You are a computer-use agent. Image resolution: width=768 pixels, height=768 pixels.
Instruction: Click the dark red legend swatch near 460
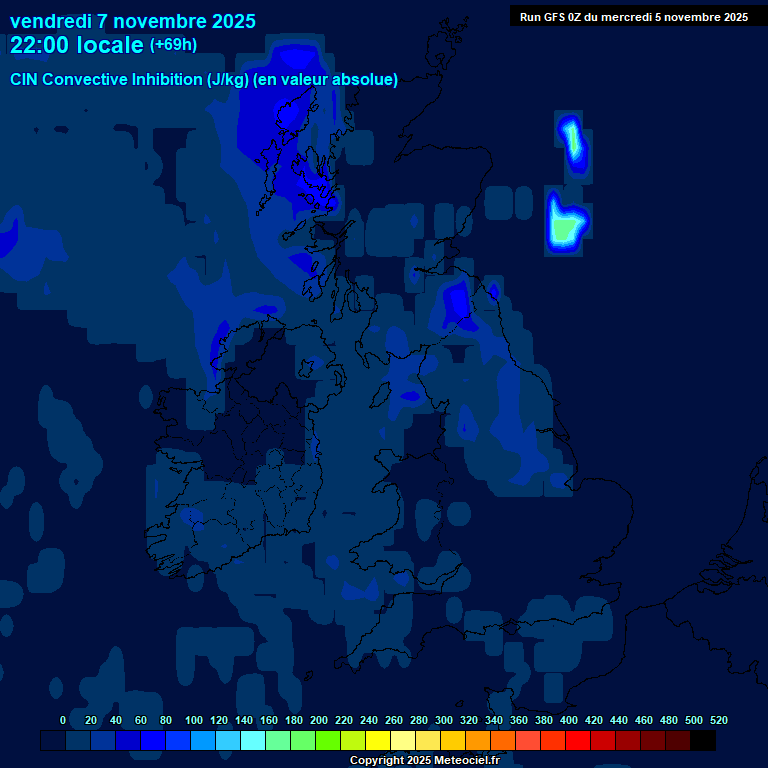(x=653, y=741)
